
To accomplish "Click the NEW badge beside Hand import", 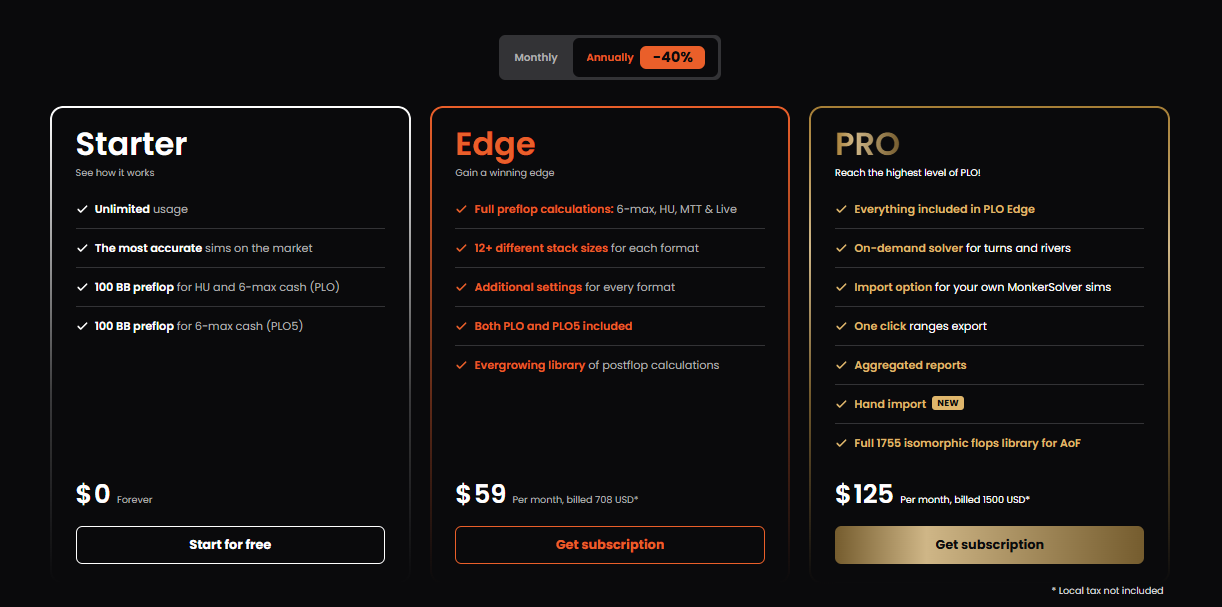I will point(947,403).
